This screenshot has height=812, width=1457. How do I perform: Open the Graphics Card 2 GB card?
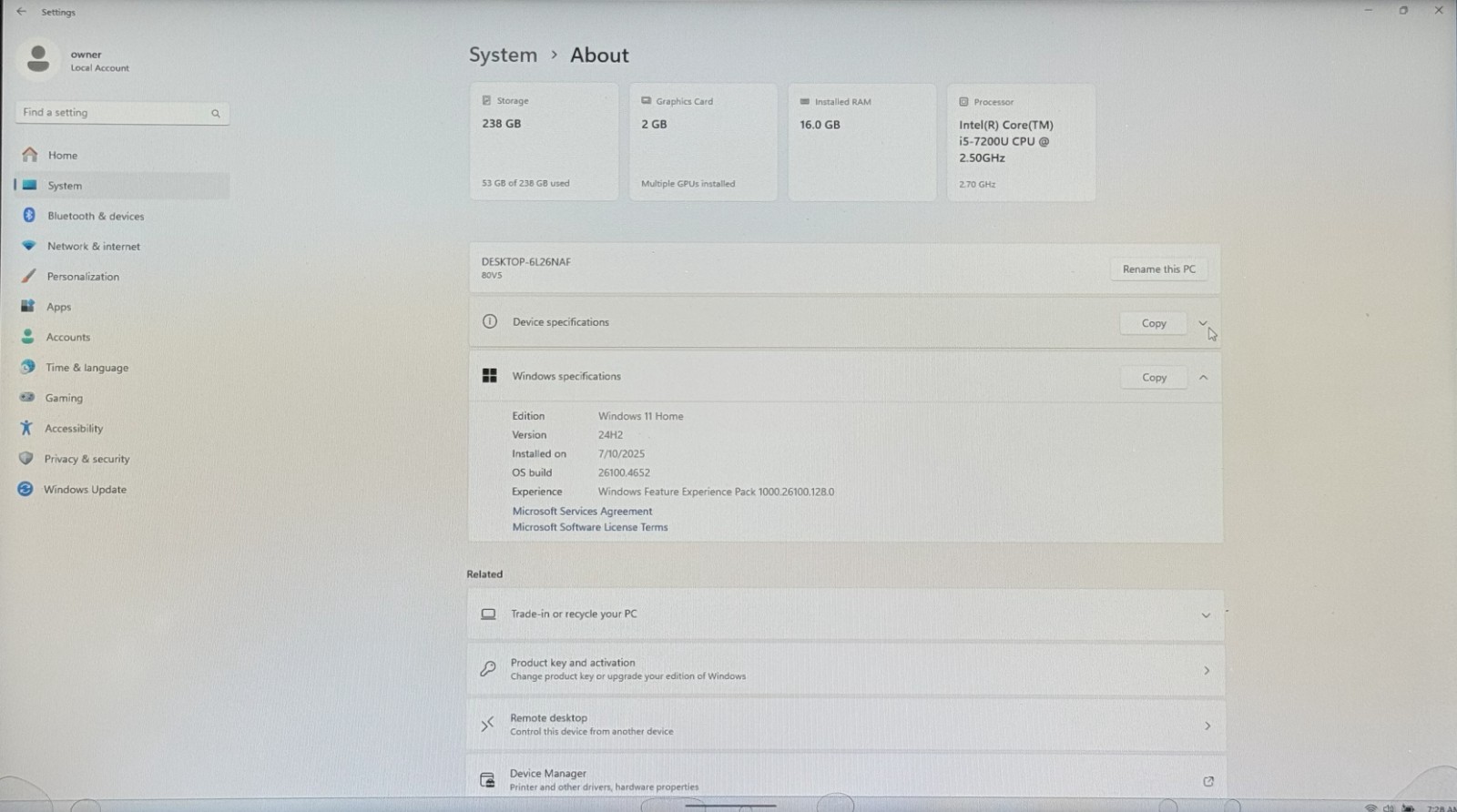point(703,142)
